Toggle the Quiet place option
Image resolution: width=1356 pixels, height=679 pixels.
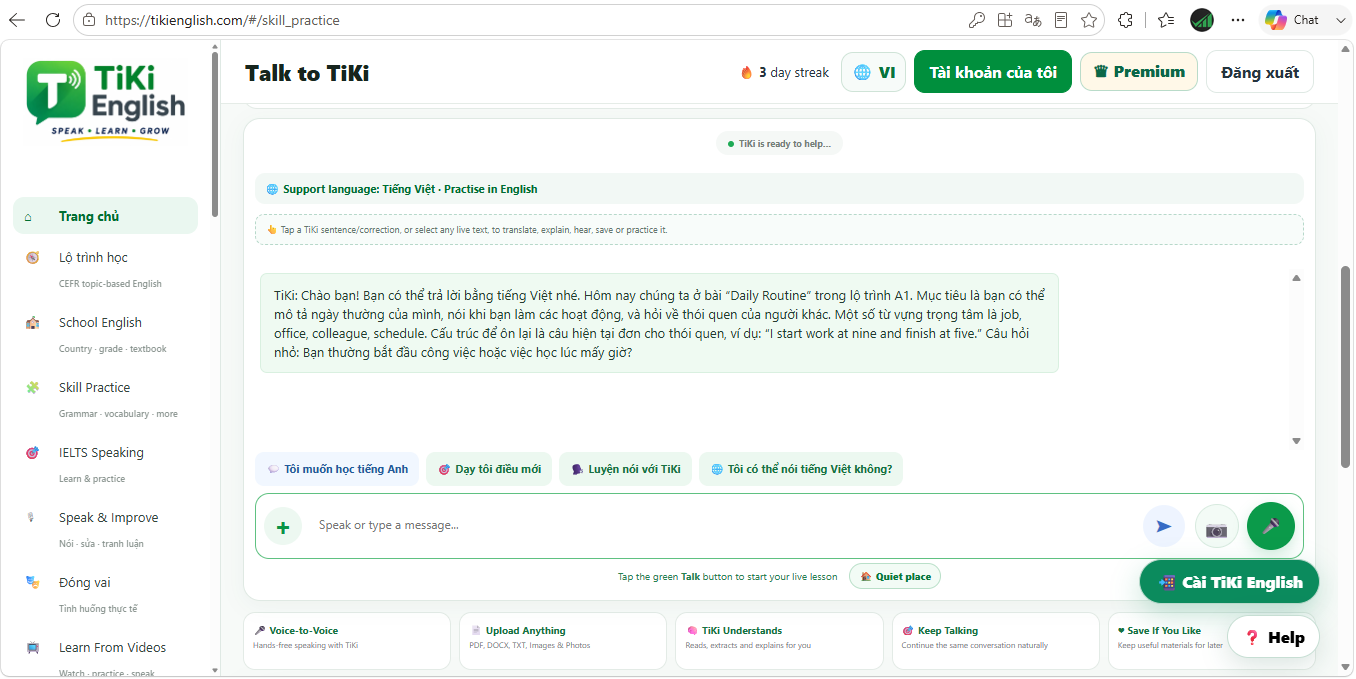(895, 577)
